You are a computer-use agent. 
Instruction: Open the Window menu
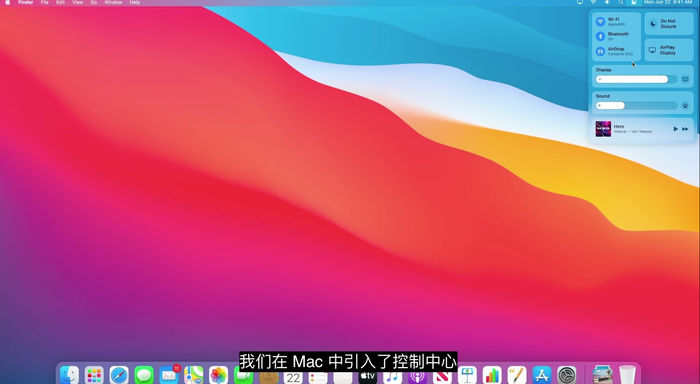[x=113, y=3]
